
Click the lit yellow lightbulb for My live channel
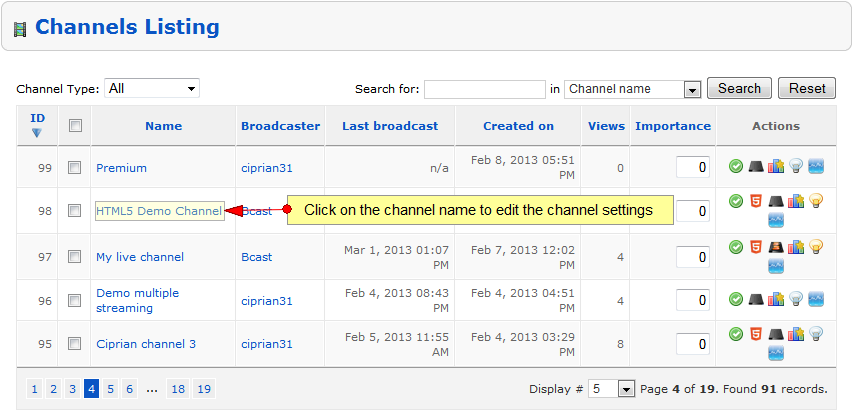815,247
